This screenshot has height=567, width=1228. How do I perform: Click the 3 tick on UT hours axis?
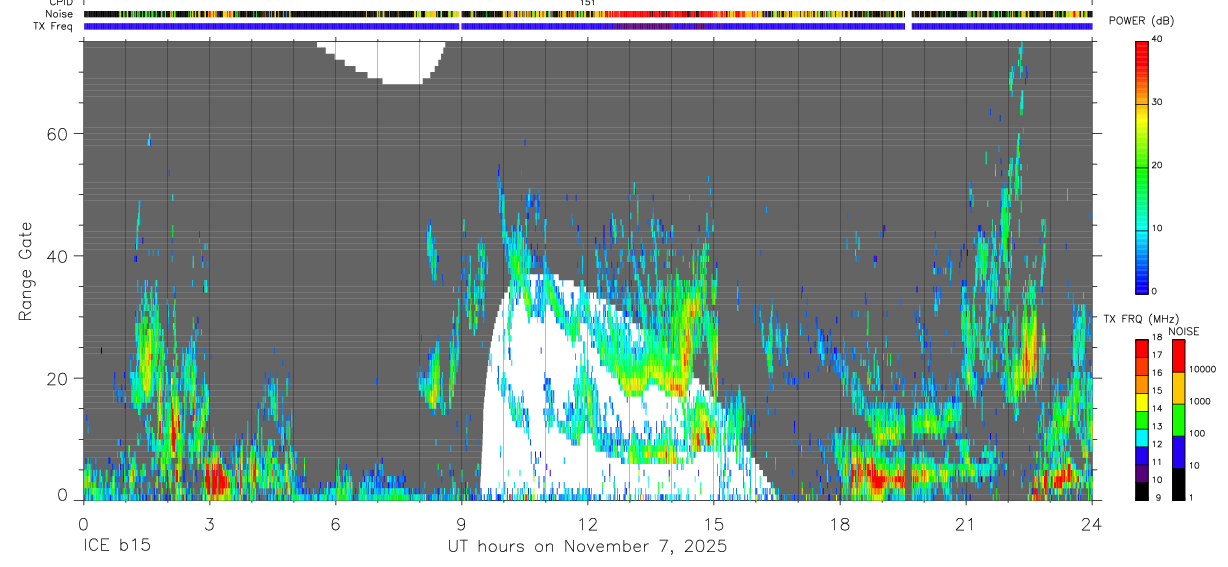pos(209,524)
